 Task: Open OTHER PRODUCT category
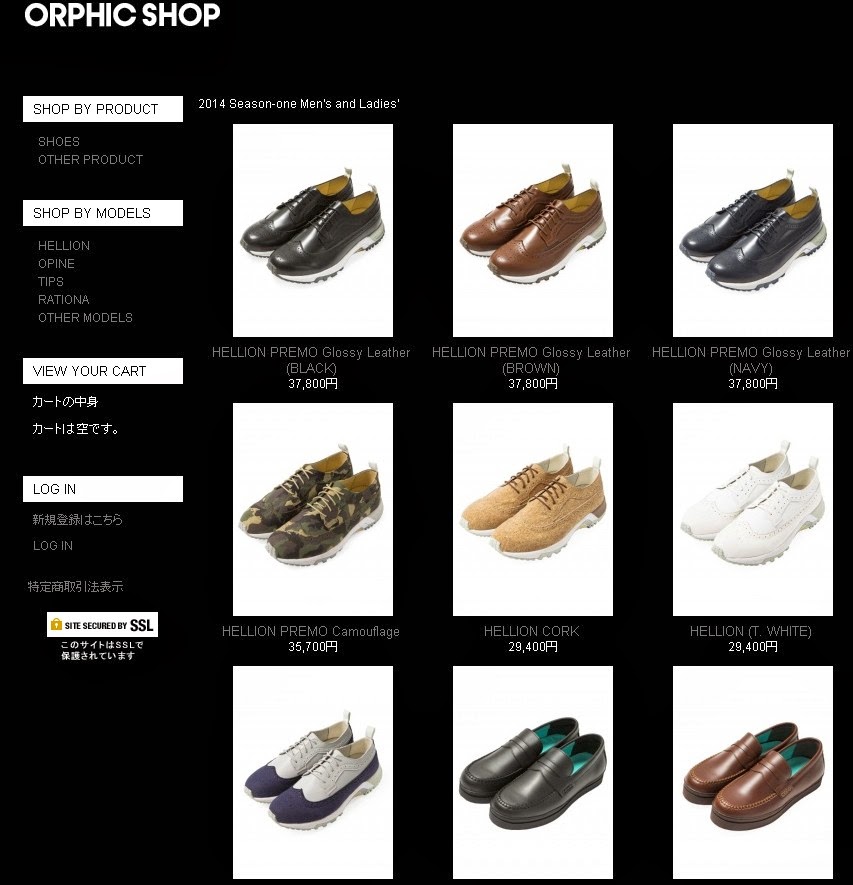tap(90, 159)
